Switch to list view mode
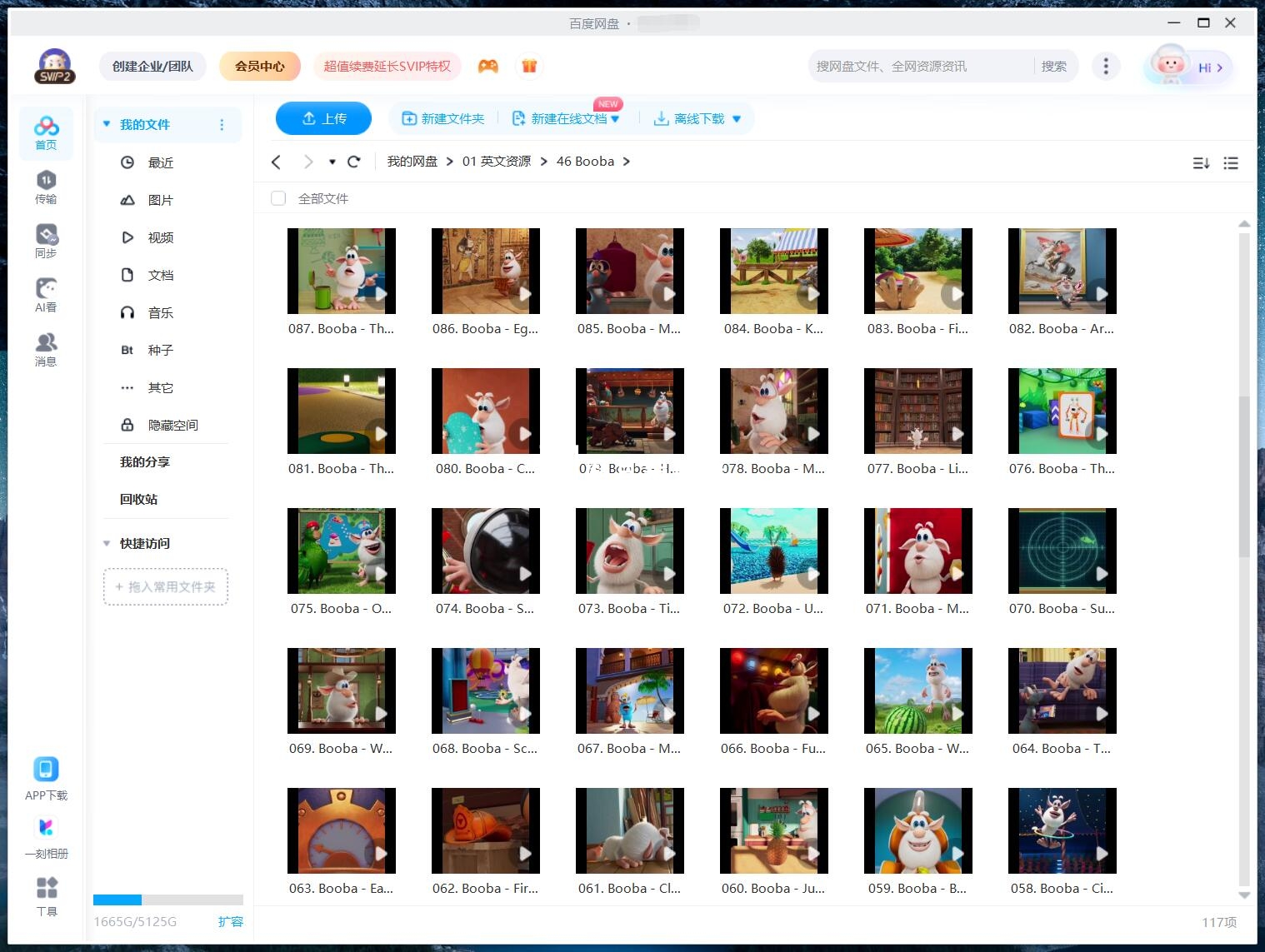The height and width of the screenshot is (952, 1265). pos(1231,162)
